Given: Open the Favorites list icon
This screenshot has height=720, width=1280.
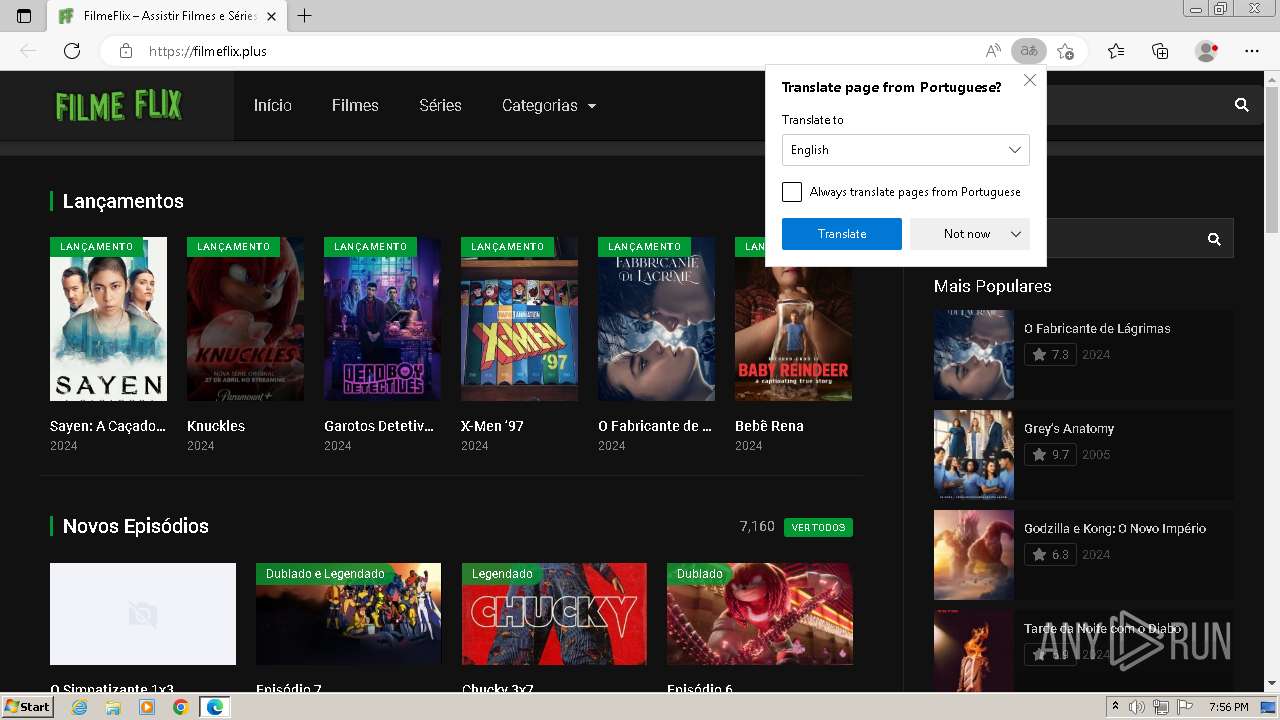Looking at the screenshot, I should [1116, 51].
